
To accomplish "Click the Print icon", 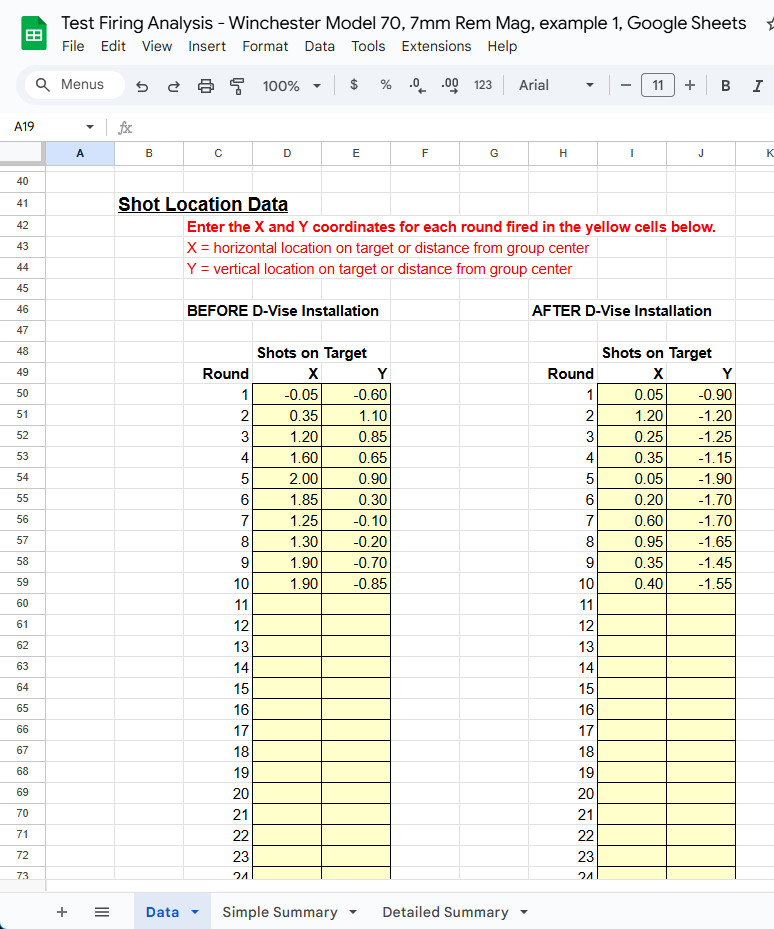I will (206, 87).
